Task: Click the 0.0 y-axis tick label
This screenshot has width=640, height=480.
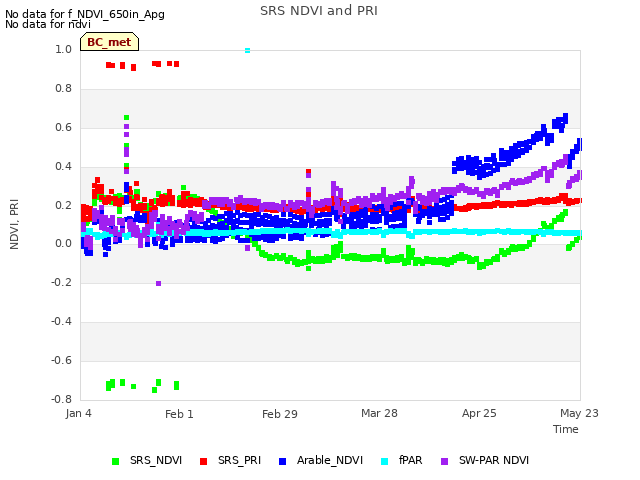Action: (63, 244)
